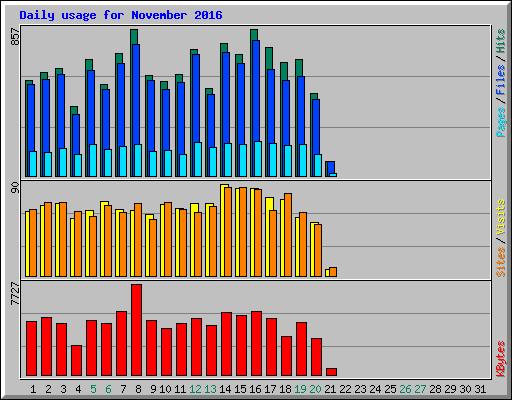The image size is (512, 400).
Task: Click the blue Files bar for day 4
Action: point(76,134)
